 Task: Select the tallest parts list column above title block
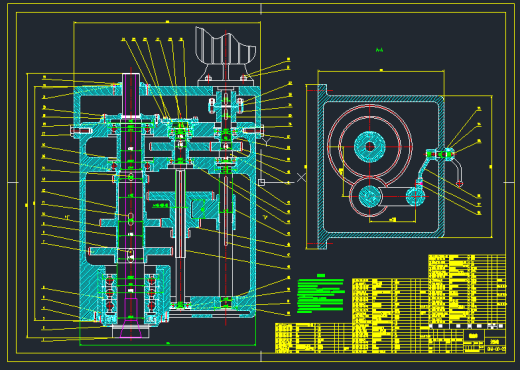[467, 289]
